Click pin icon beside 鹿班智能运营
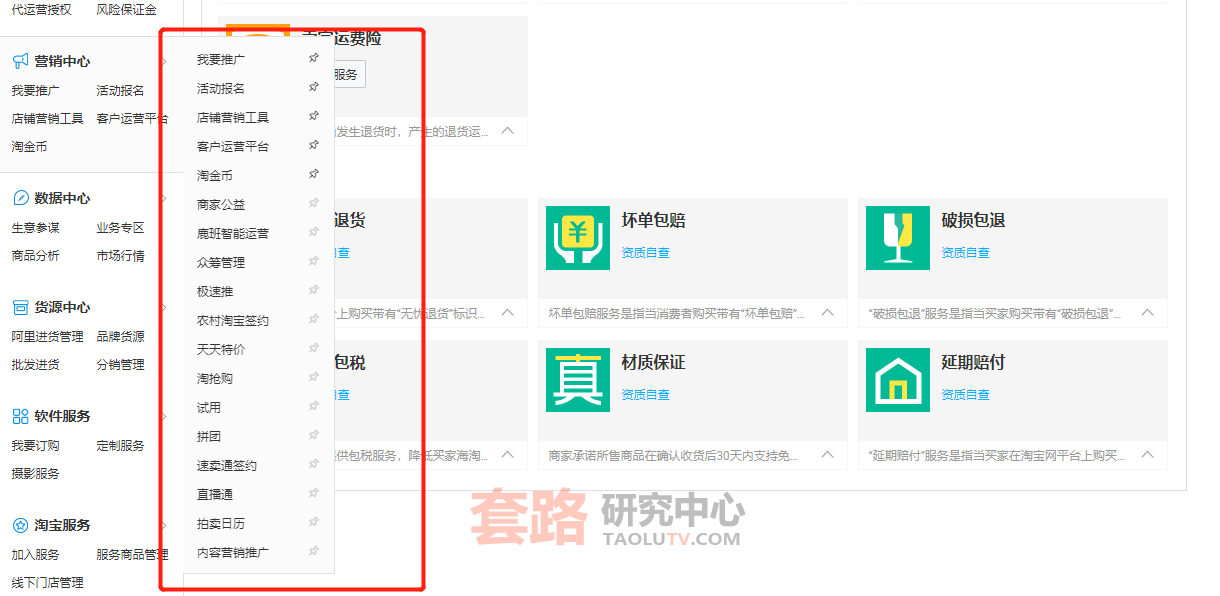The height and width of the screenshot is (596, 1220). coord(313,233)
